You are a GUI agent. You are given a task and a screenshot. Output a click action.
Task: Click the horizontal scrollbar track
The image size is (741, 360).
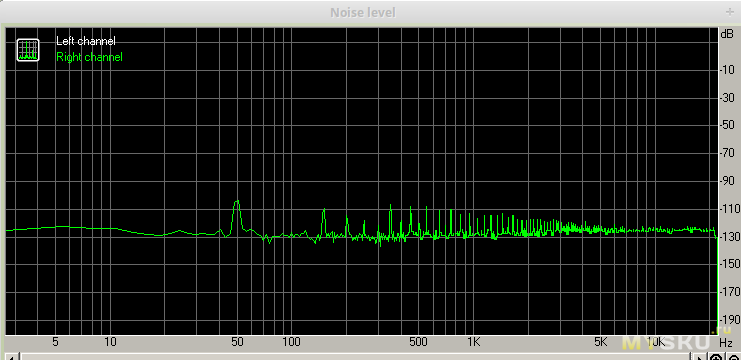click(x=357, y=357)
